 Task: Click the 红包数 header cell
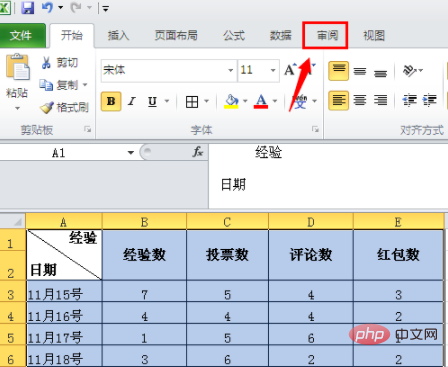click(398, 255)
